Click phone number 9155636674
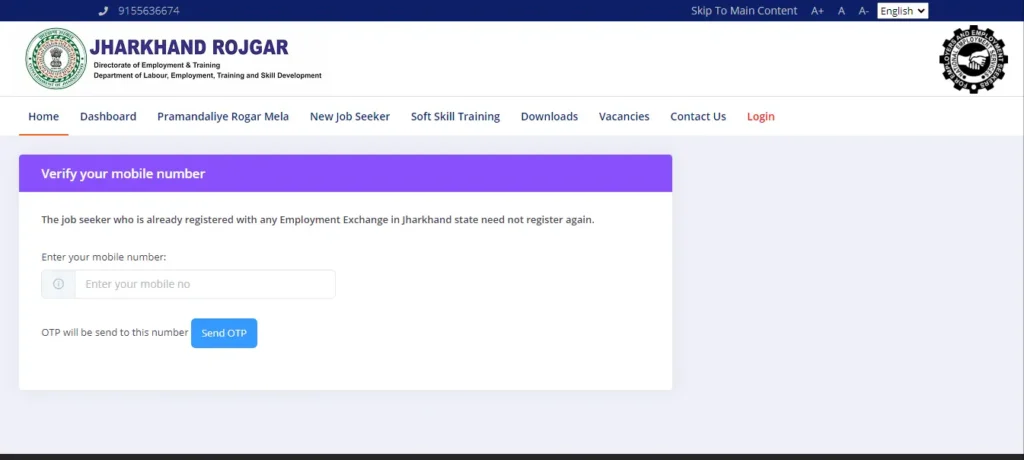Screen dimensions: 1024x460 tap(149, 11)
